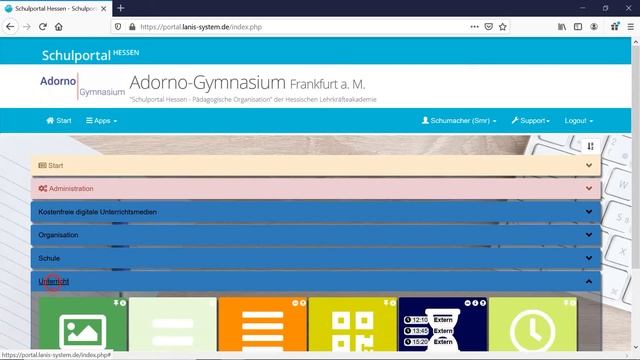Expand the Administration section chevron
The height and width of the screenshot is (360, 640).
pos(589,189)
